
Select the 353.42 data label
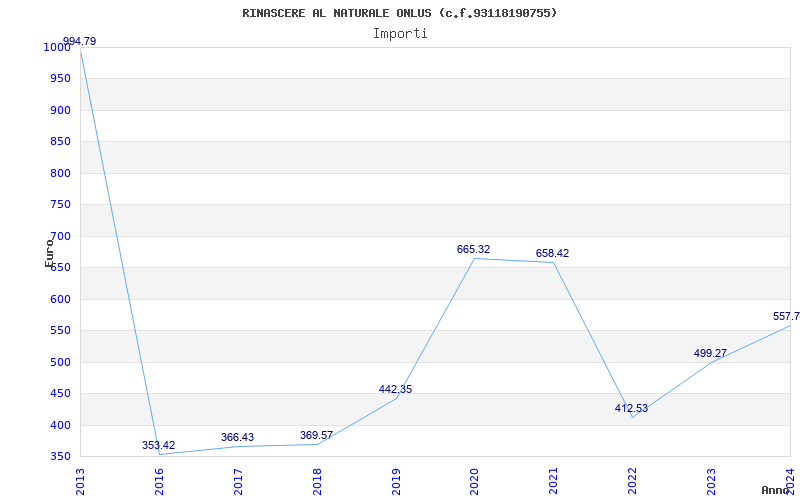pyautogui.click(x=158, y=445)
